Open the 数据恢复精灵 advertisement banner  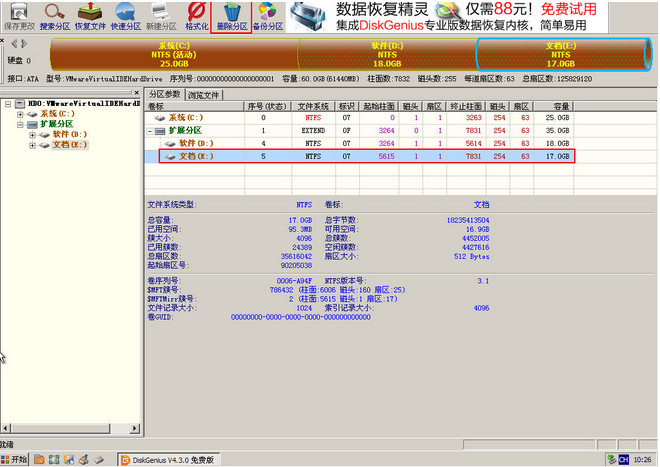click(x=447, y=17)
